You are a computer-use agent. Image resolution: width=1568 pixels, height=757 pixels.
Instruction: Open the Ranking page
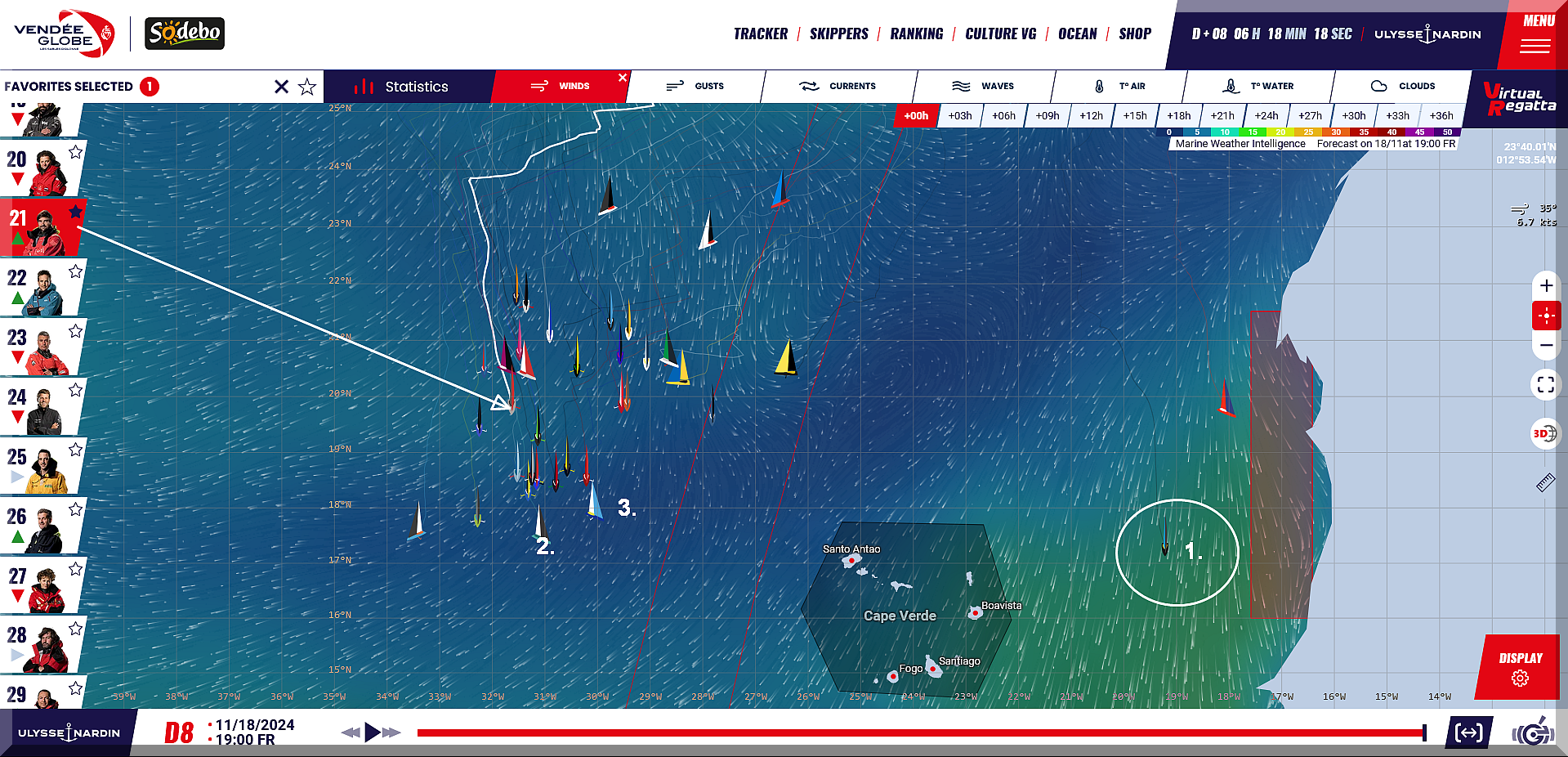916,34
